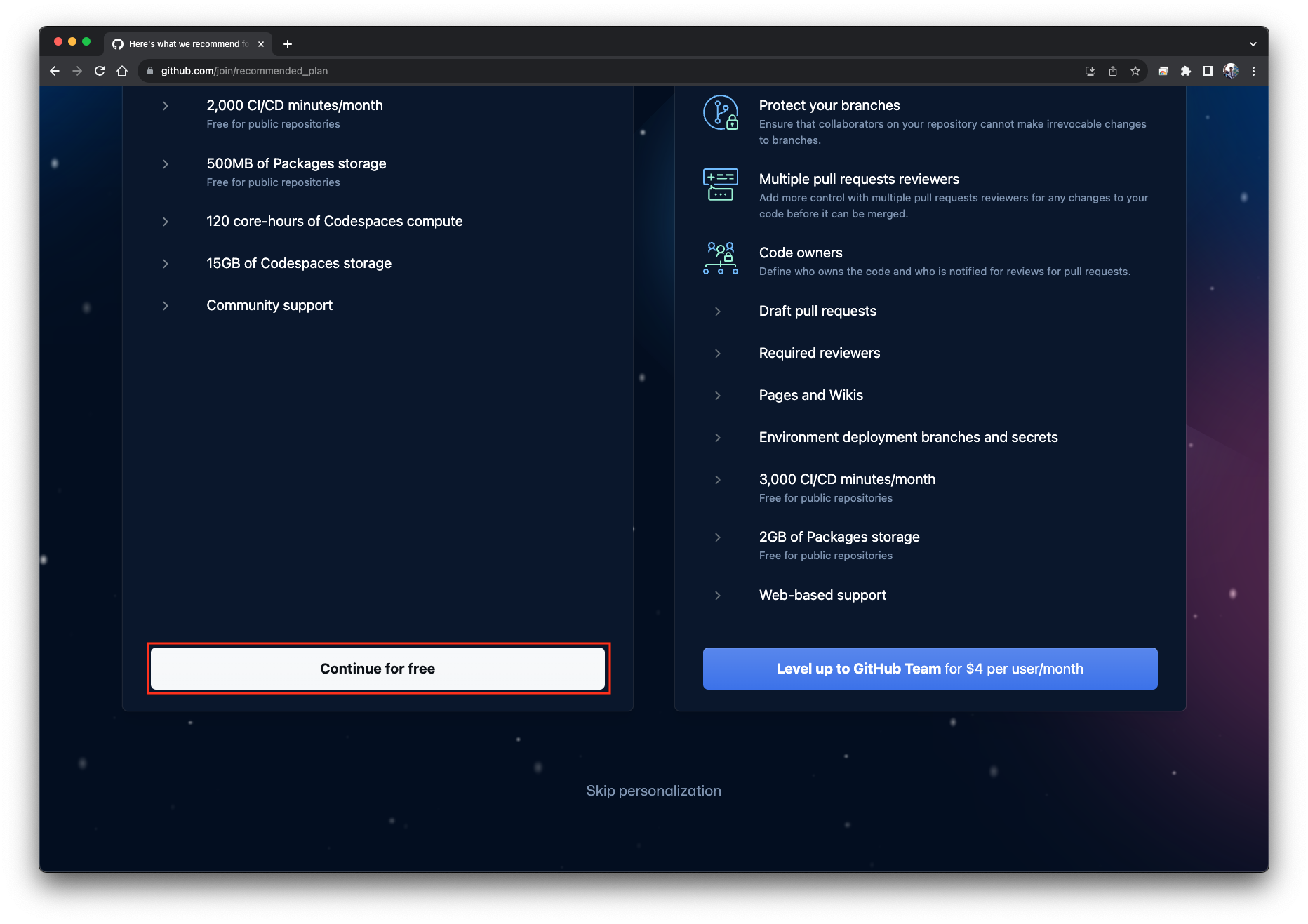The image size is (1308, 924).
Task: Expand 3,000 CI/CD minutes/month chevron
Action: tap(718, 480)
